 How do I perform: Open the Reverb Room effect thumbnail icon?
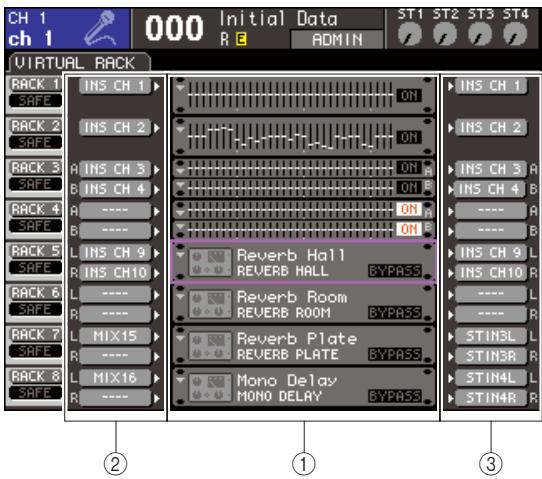(x=210, y=304)
